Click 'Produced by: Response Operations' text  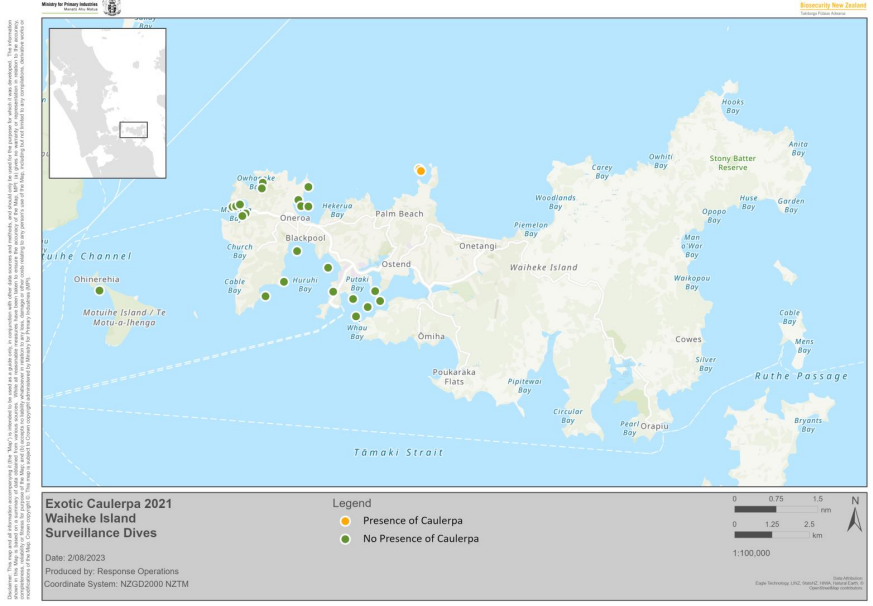(x=112, y=571)
